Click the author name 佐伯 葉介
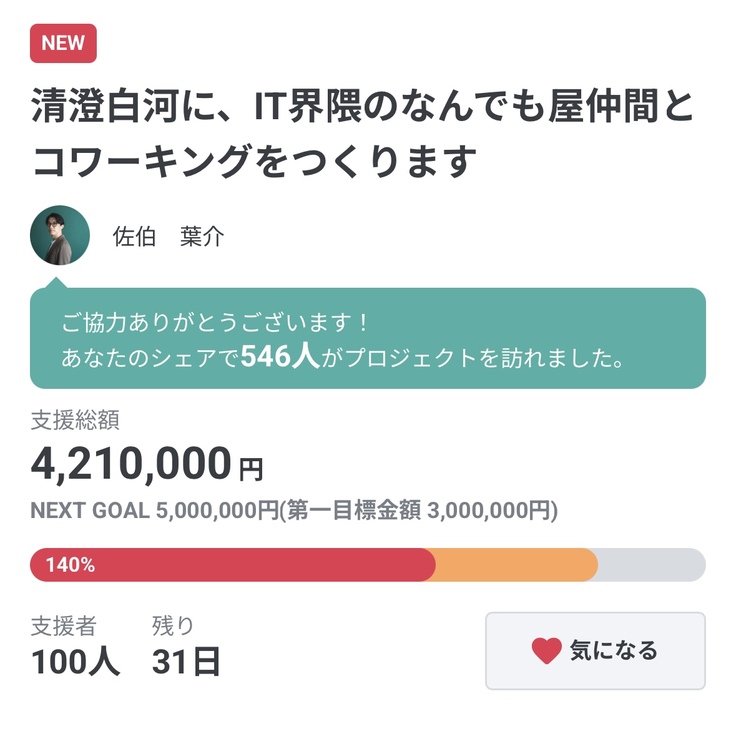This screenshot has width=736, height=734. click(168, 237)
